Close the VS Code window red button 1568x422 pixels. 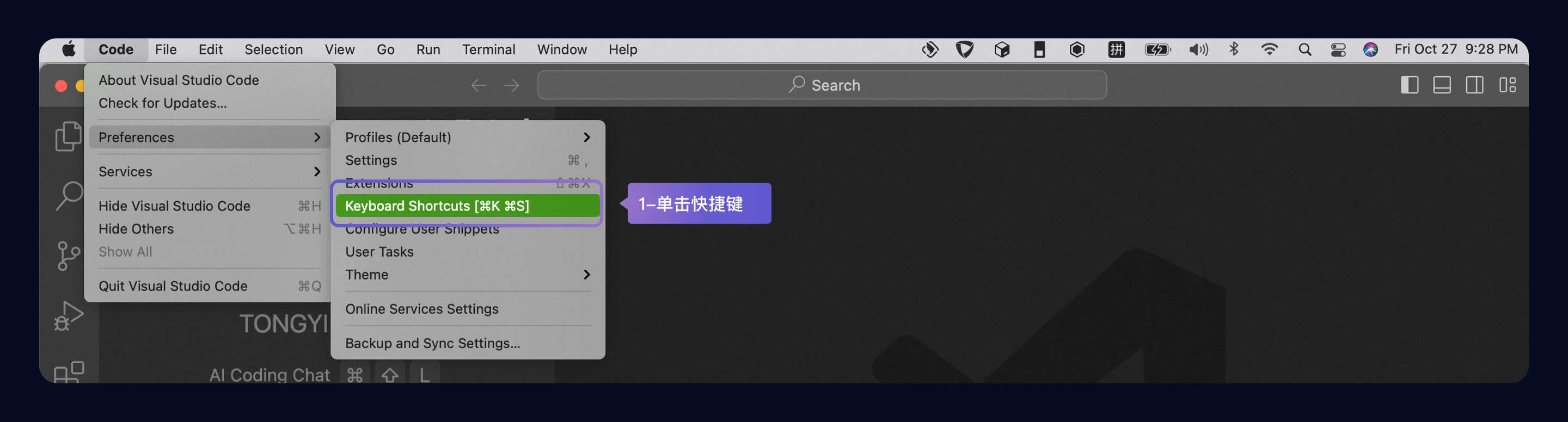(x=61, y=86)
